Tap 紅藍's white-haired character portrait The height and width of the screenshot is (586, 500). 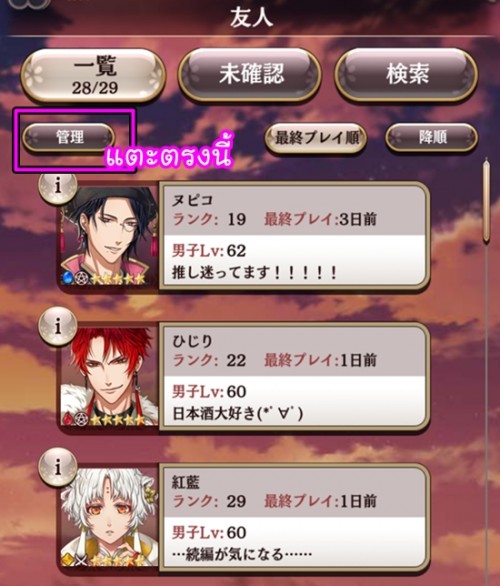[109, 518]
